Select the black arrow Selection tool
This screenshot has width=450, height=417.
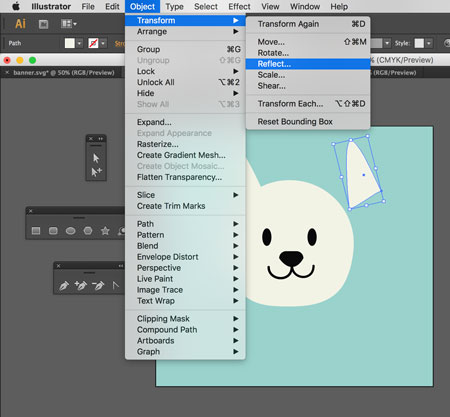pos(96,158)
